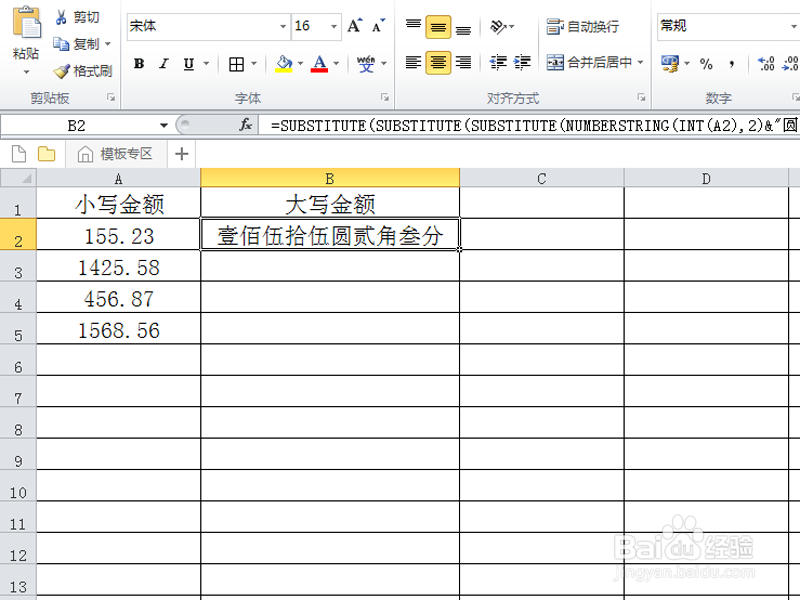Select cell containing 1568.56
Image resolution: width=800 pixels, height=600 pixels.
pos(118,328)
